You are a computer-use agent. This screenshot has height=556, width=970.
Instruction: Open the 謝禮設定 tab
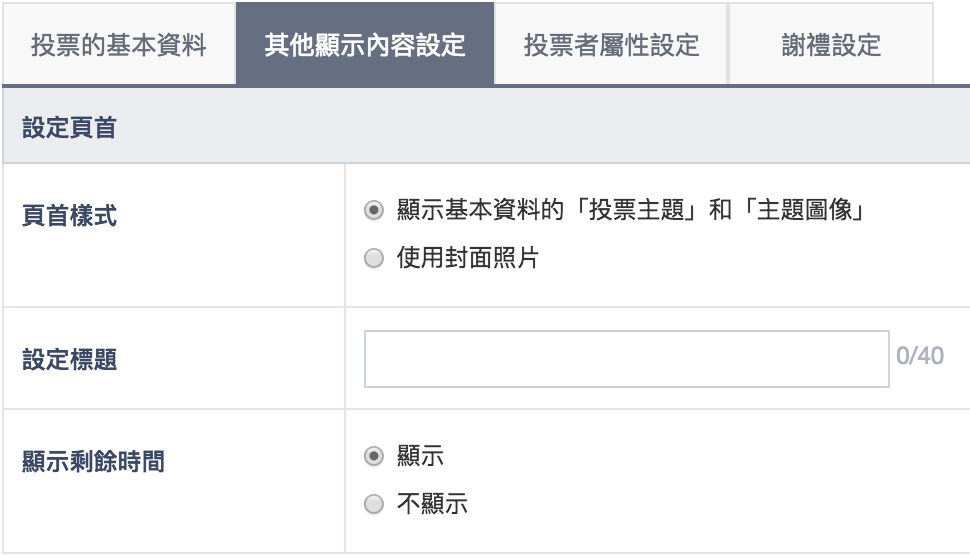click(x=831, y=46)
